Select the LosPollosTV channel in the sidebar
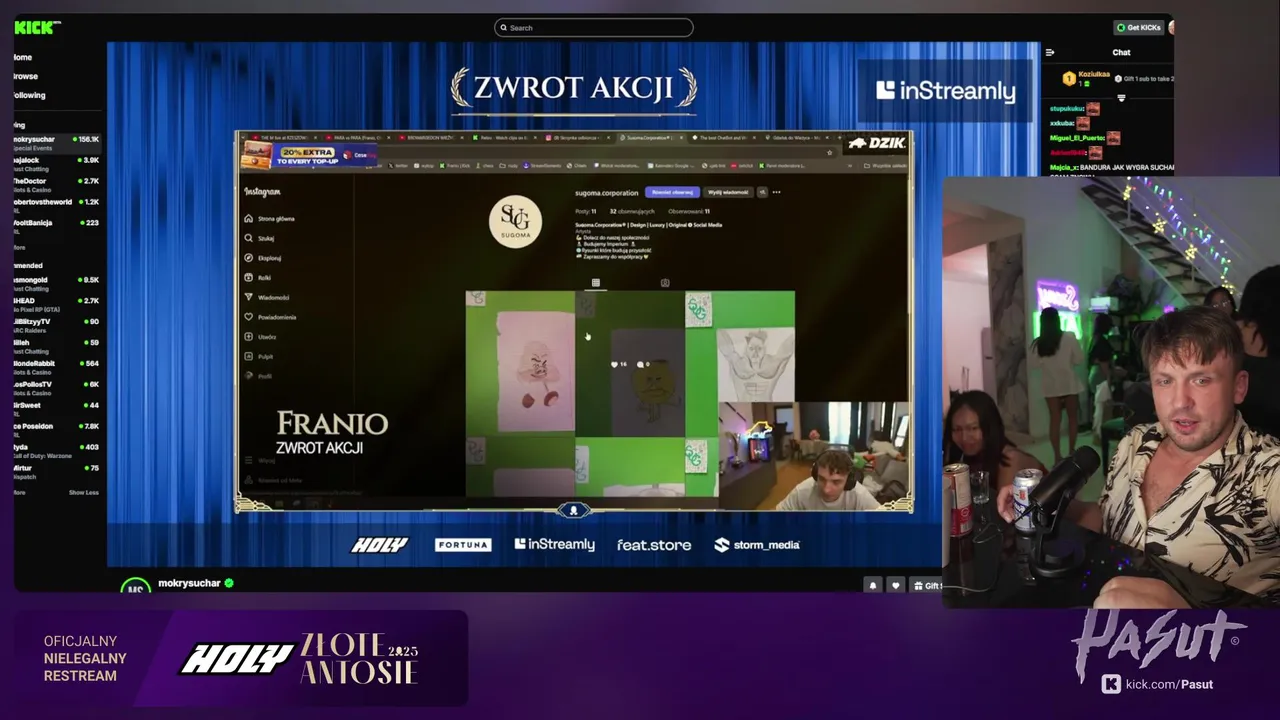The height and width of the screenshot is (720, 1280). pyautogui.click(x=57, y=388)
